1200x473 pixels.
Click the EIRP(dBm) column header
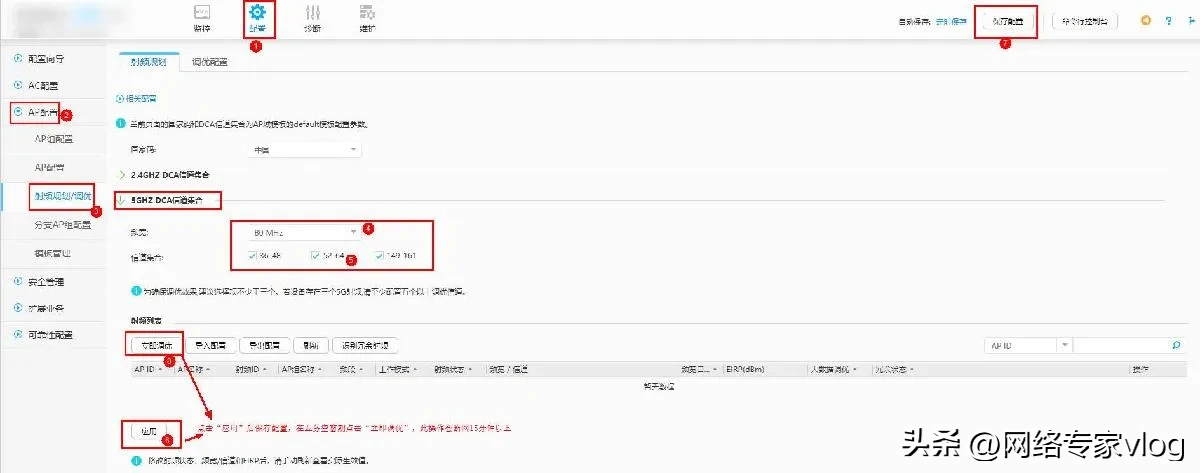[743, 369]
